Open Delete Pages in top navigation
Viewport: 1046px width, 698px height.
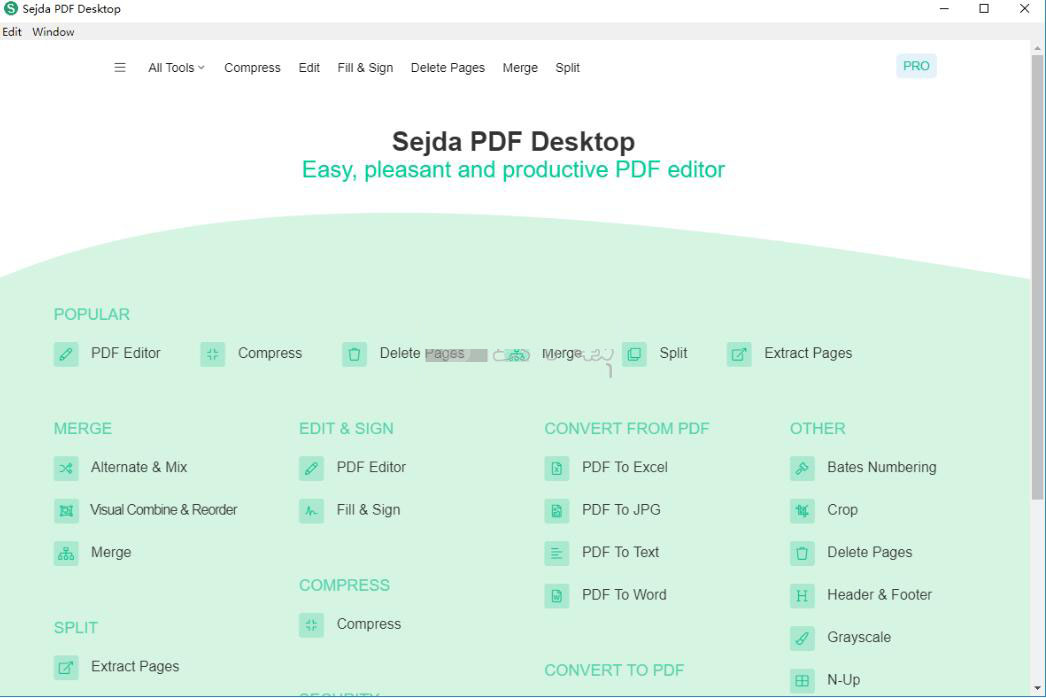448,67
